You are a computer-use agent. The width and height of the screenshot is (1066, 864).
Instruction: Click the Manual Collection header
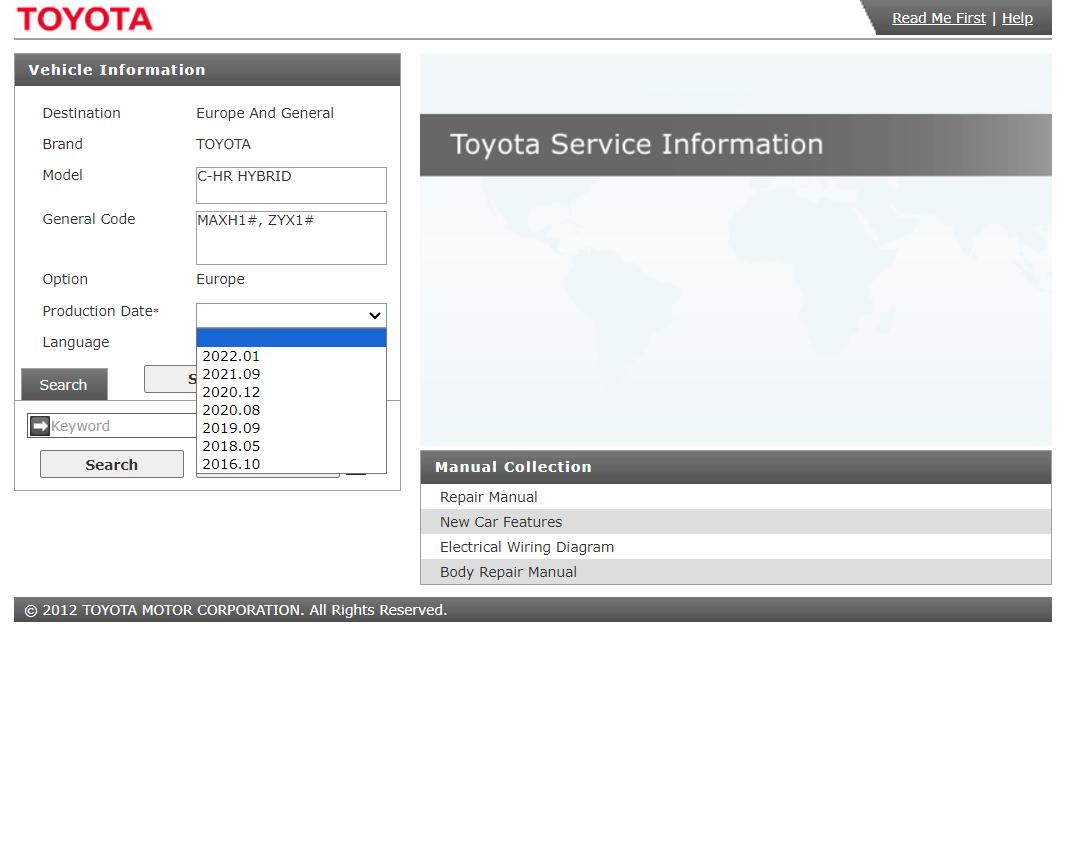[x=736, y=467]
